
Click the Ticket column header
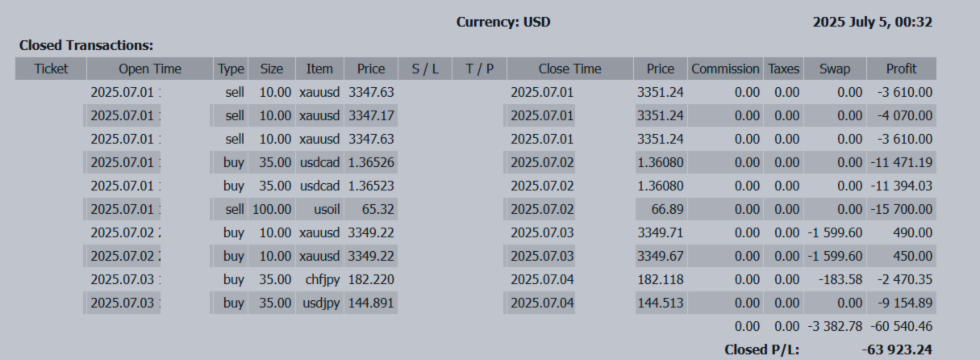tap(51, 69)
